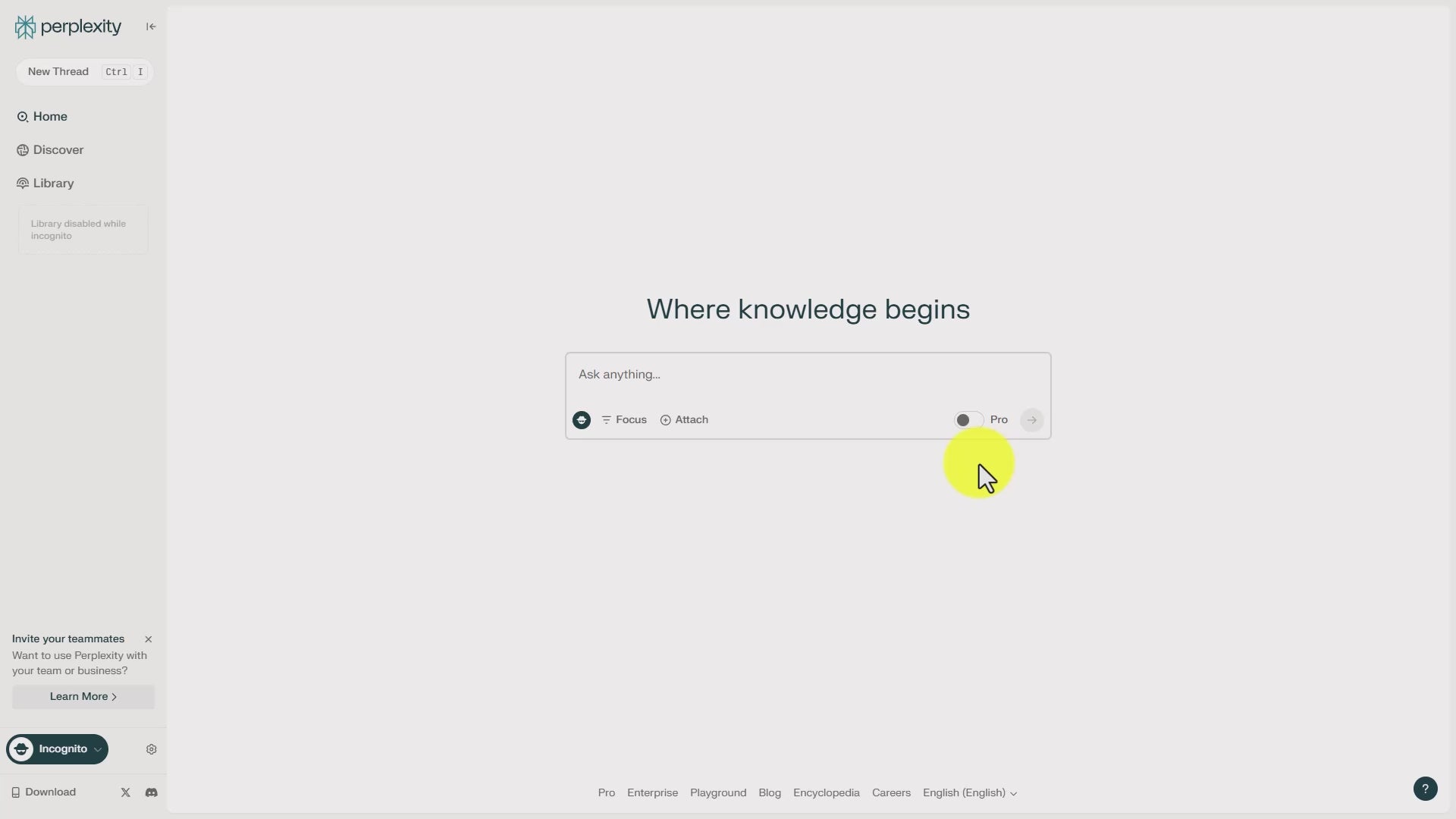Open the settings gear icon
This screenshot has width=1456, height=819.
point(150,748)
